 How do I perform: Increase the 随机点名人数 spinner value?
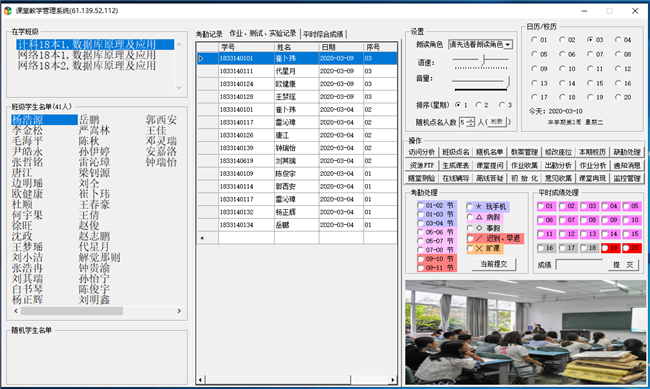coord(471,120)
